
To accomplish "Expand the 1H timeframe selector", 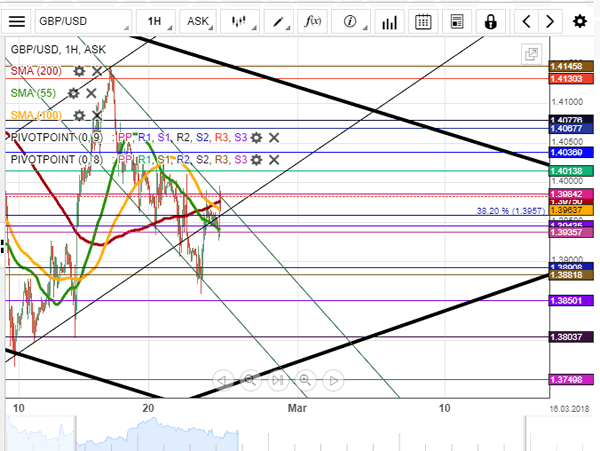I will (x=154, y=20).
